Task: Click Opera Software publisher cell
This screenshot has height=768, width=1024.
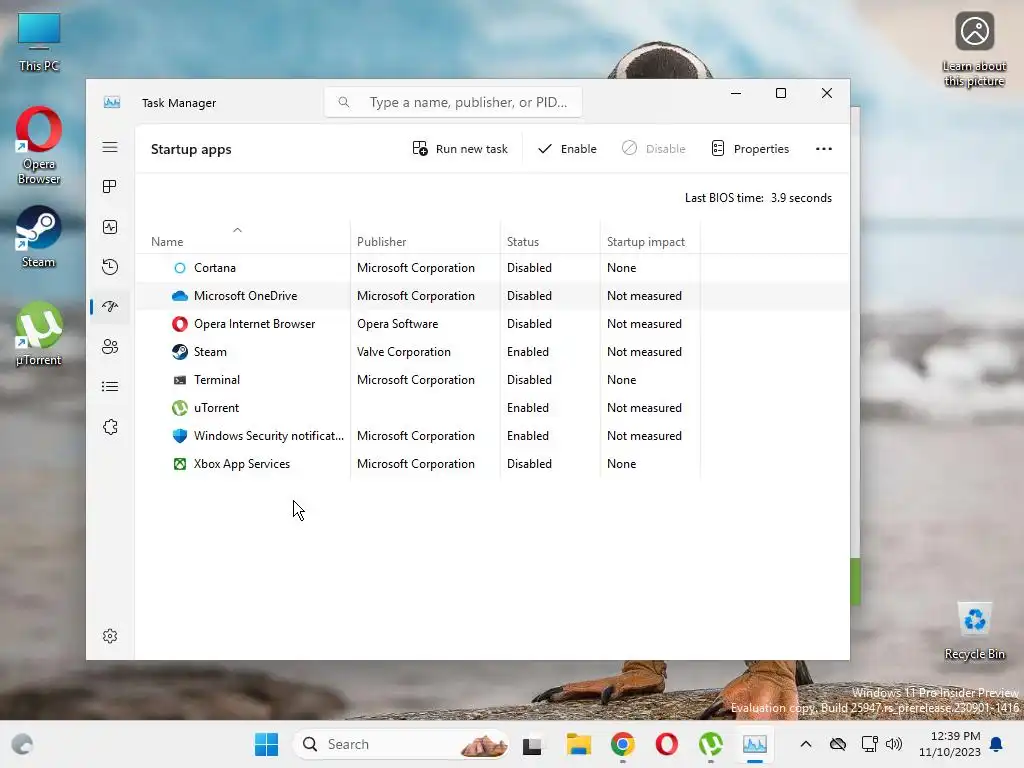Action: 397,324
